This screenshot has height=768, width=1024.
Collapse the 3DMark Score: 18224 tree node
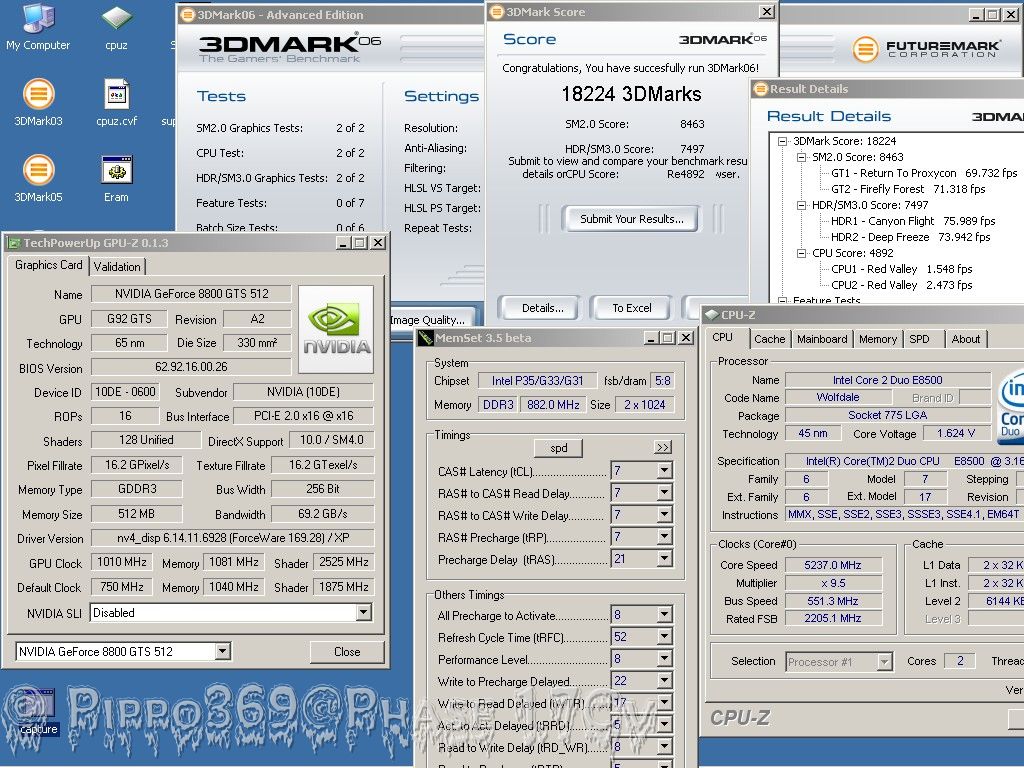782,141
